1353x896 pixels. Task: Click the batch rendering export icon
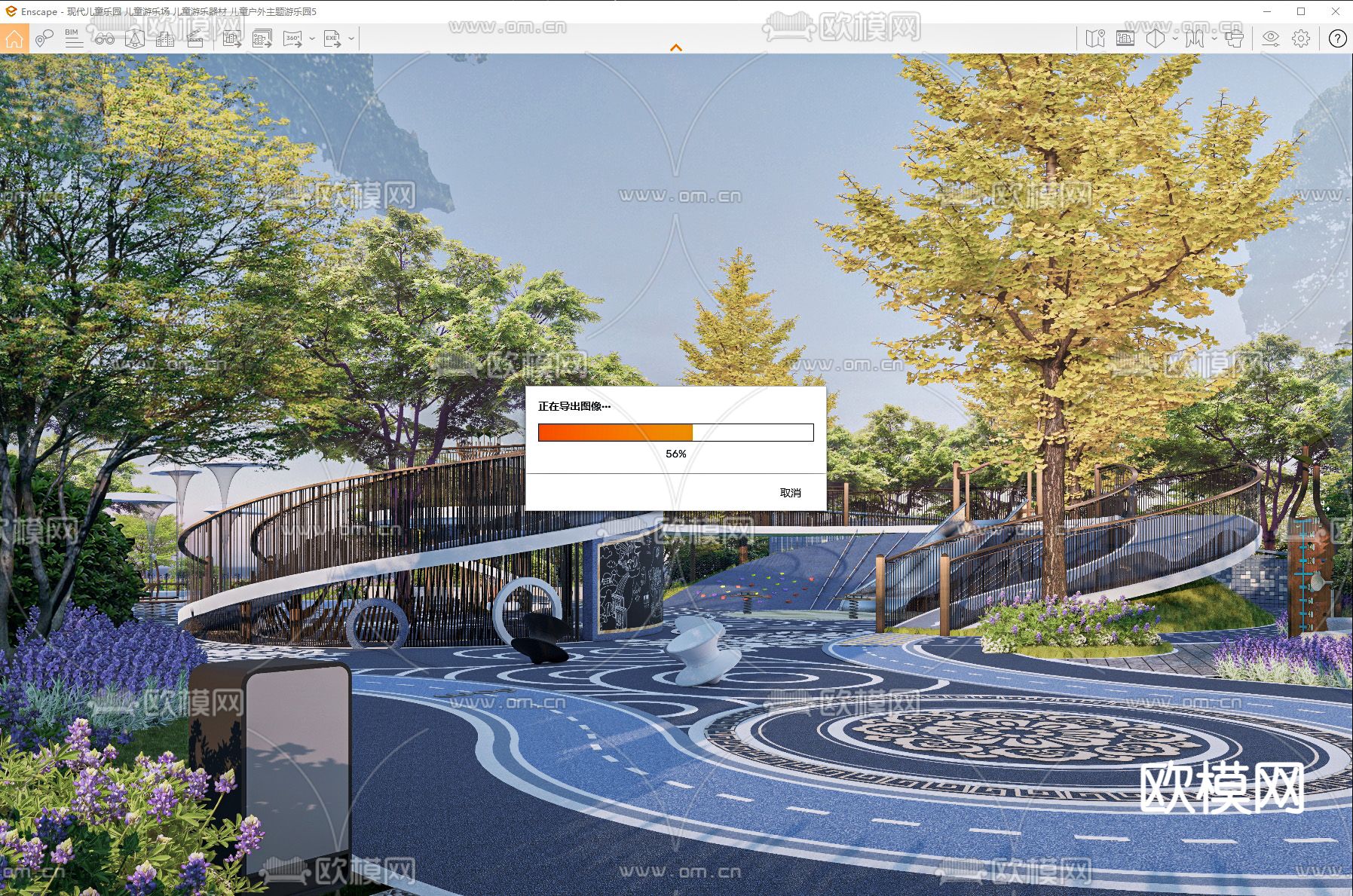click(262, 38)
